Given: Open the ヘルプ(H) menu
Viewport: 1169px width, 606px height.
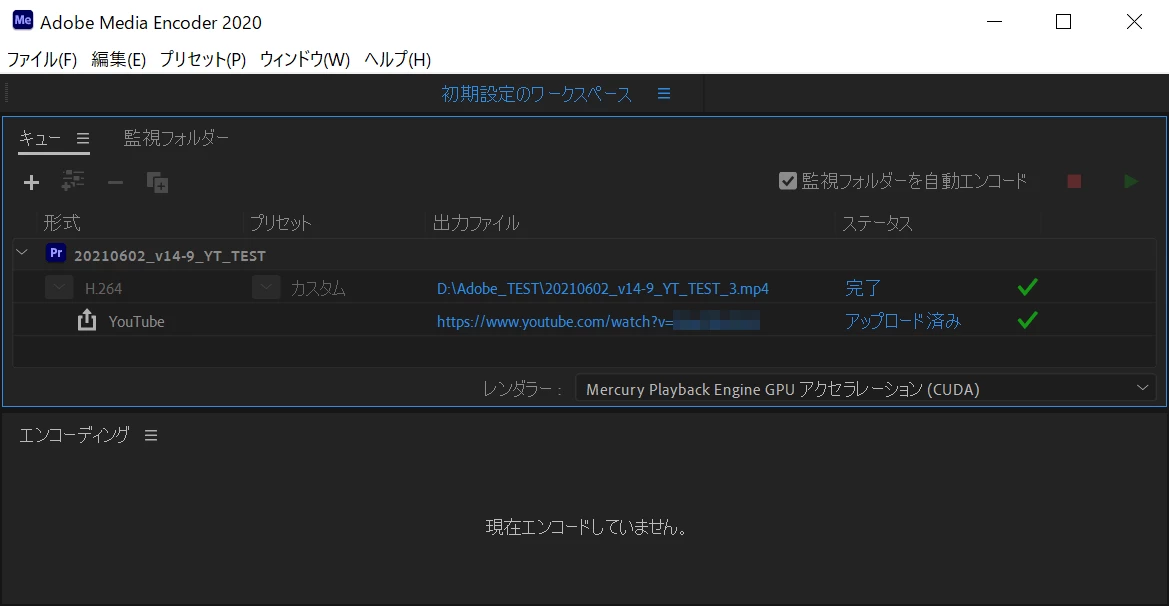Looking at the screenshot, I should 397,60.
